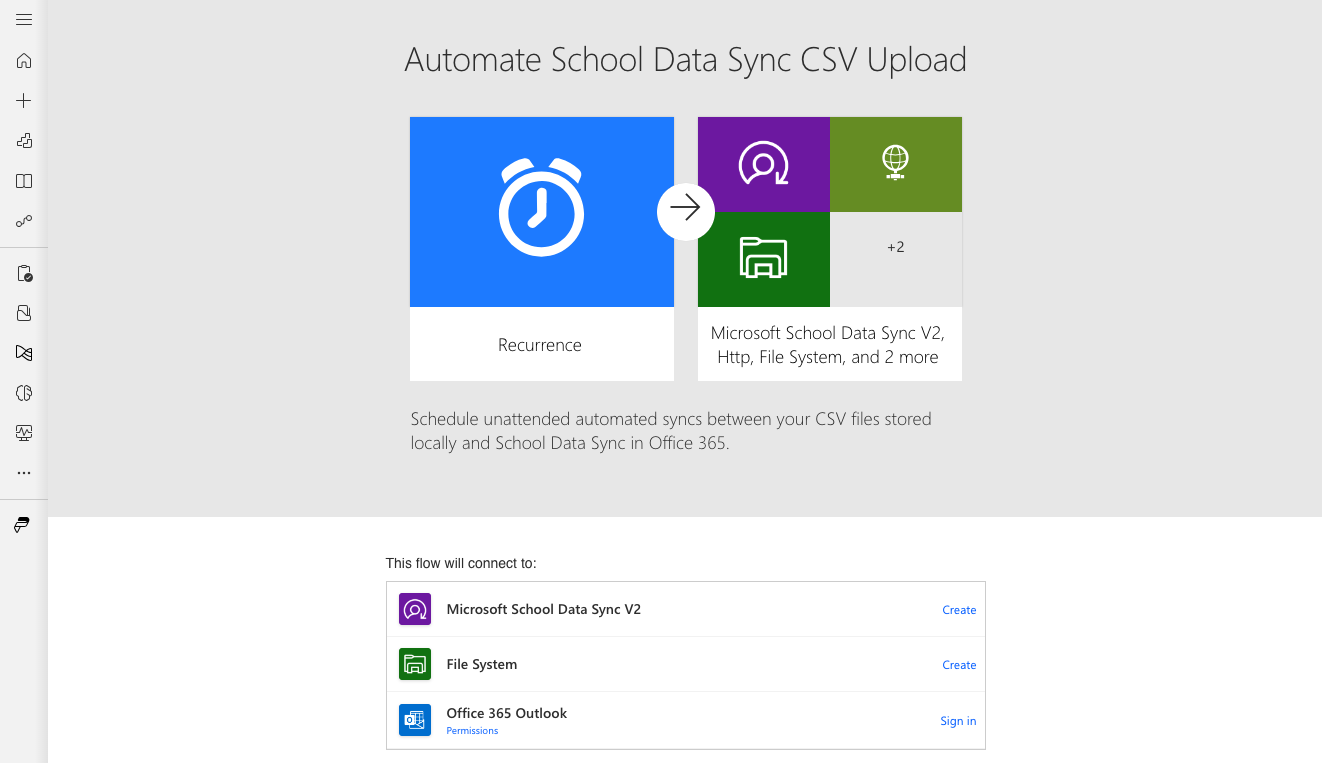Go to Home in the sidebar
The width and height of the screenshot is (1322, 763).
(x=24, y=60)
